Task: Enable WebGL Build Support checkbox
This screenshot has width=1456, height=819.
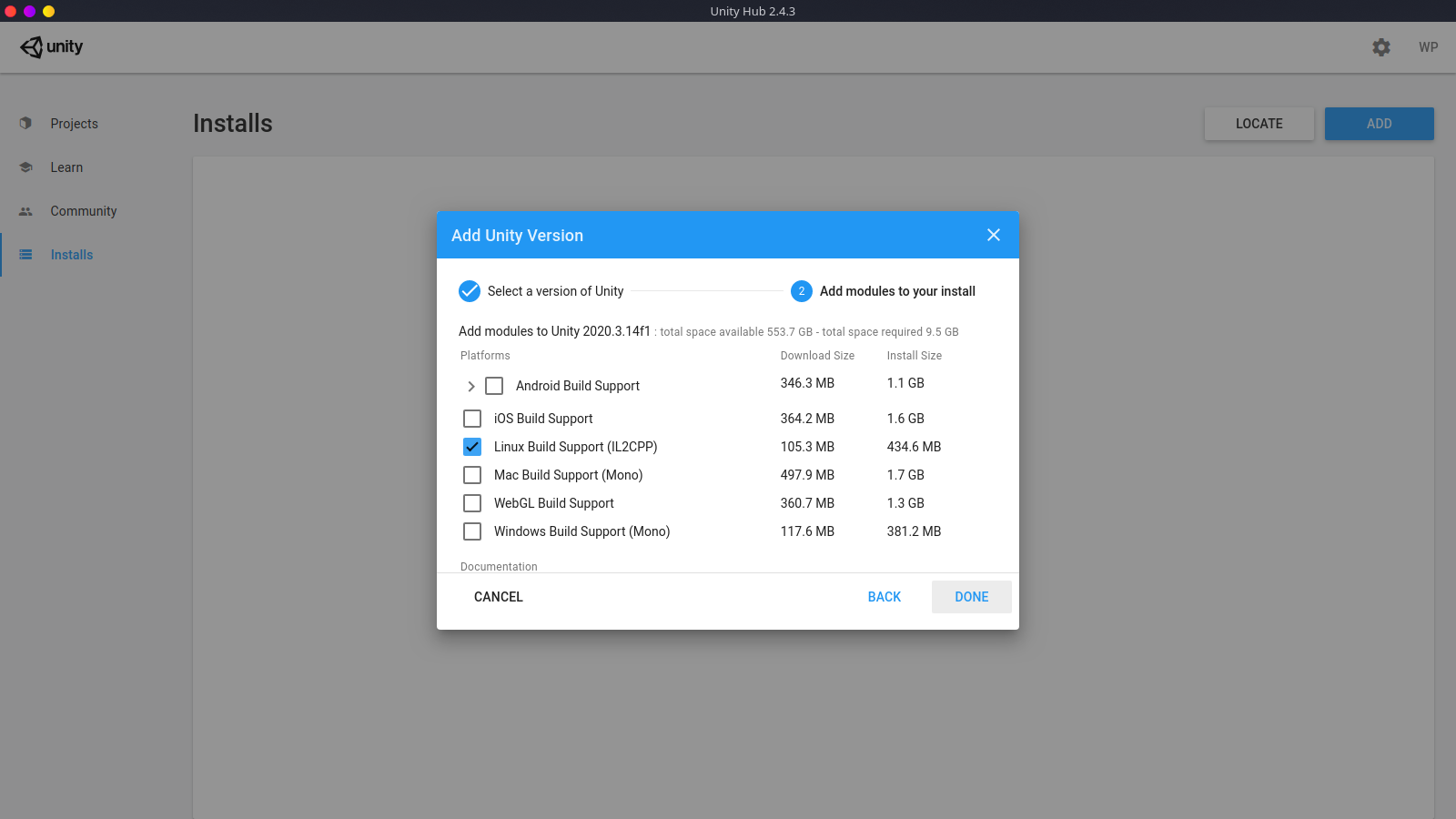Action: 472,503
